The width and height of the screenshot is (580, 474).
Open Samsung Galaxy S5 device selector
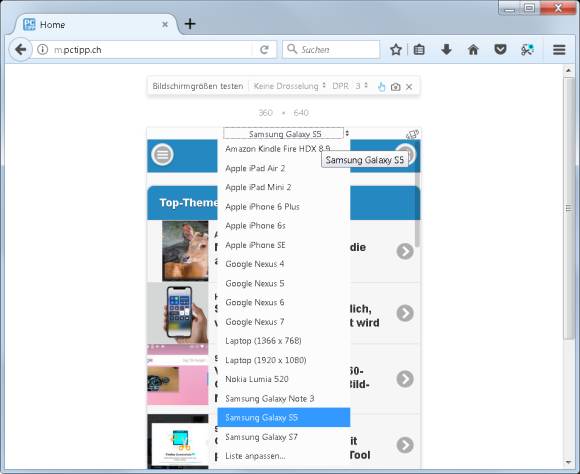click(286, 134)
